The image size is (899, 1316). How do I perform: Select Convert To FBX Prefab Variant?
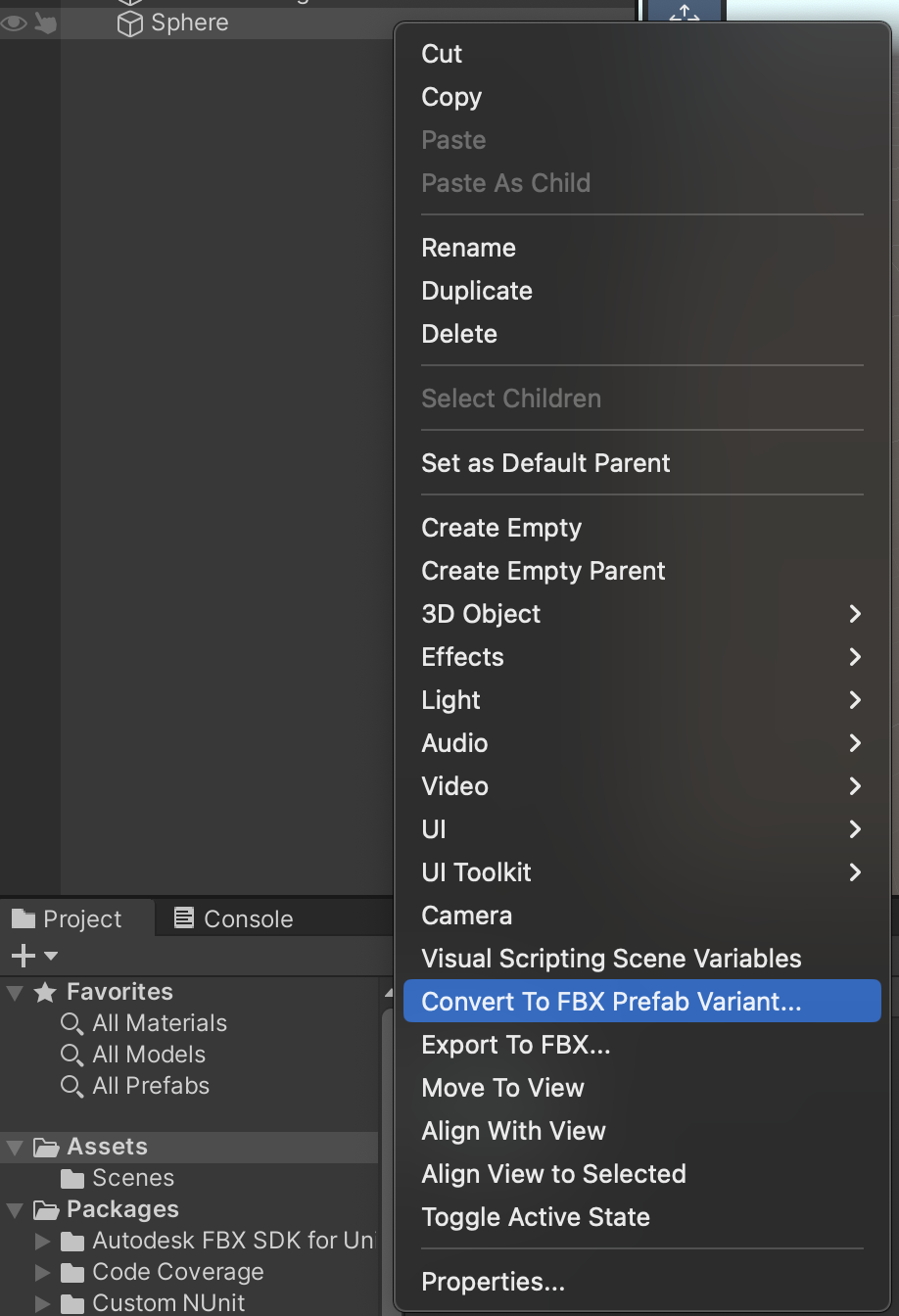coord(609,1001)
